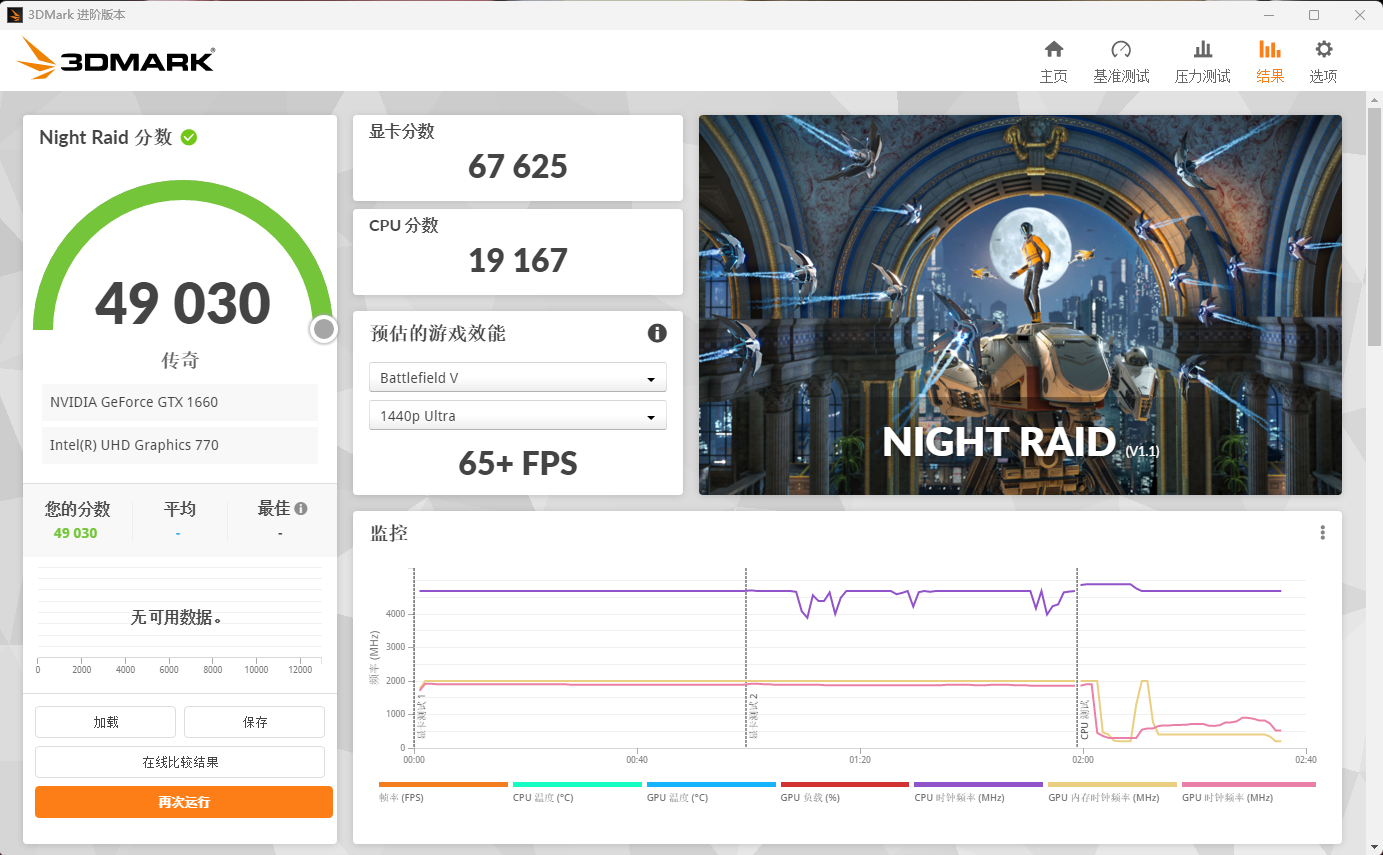1383x855 pixels.
Task: Click the scrollbar down arrow
Action: pos(1374,846)
